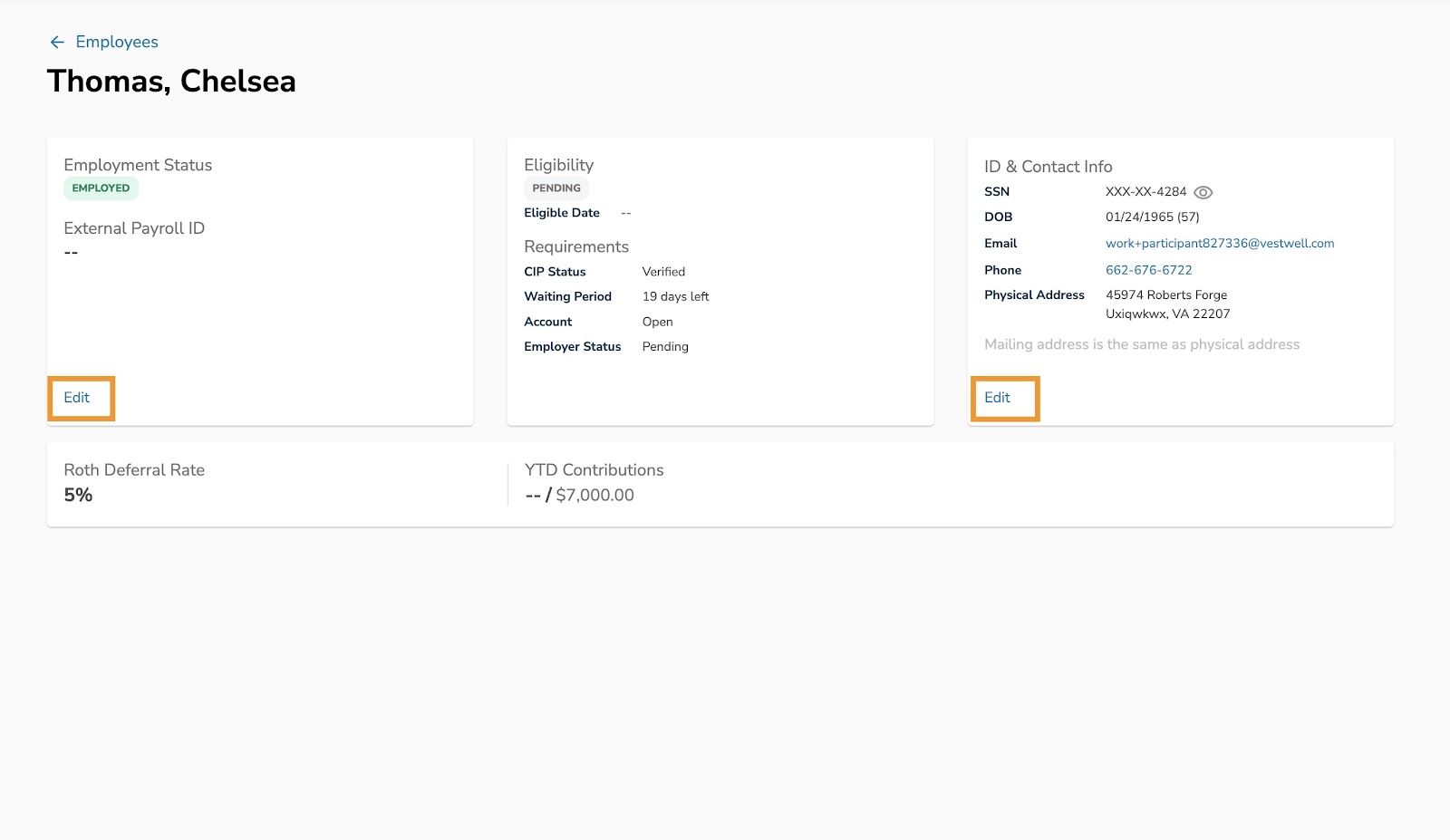Image resolution: width=1450 pixels, height=840 pixels.
Task: Click the CIP Status Verified entry
Action: [663, 271]
